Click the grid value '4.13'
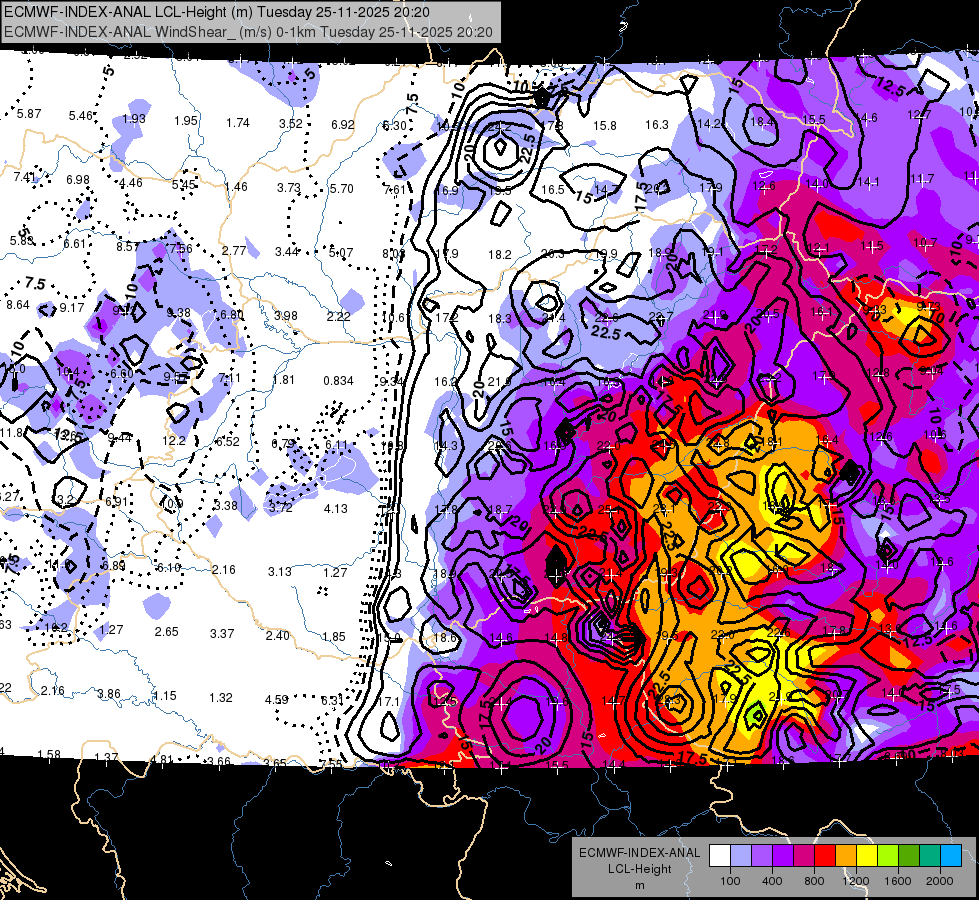The image size is (979, 900). 335,508
